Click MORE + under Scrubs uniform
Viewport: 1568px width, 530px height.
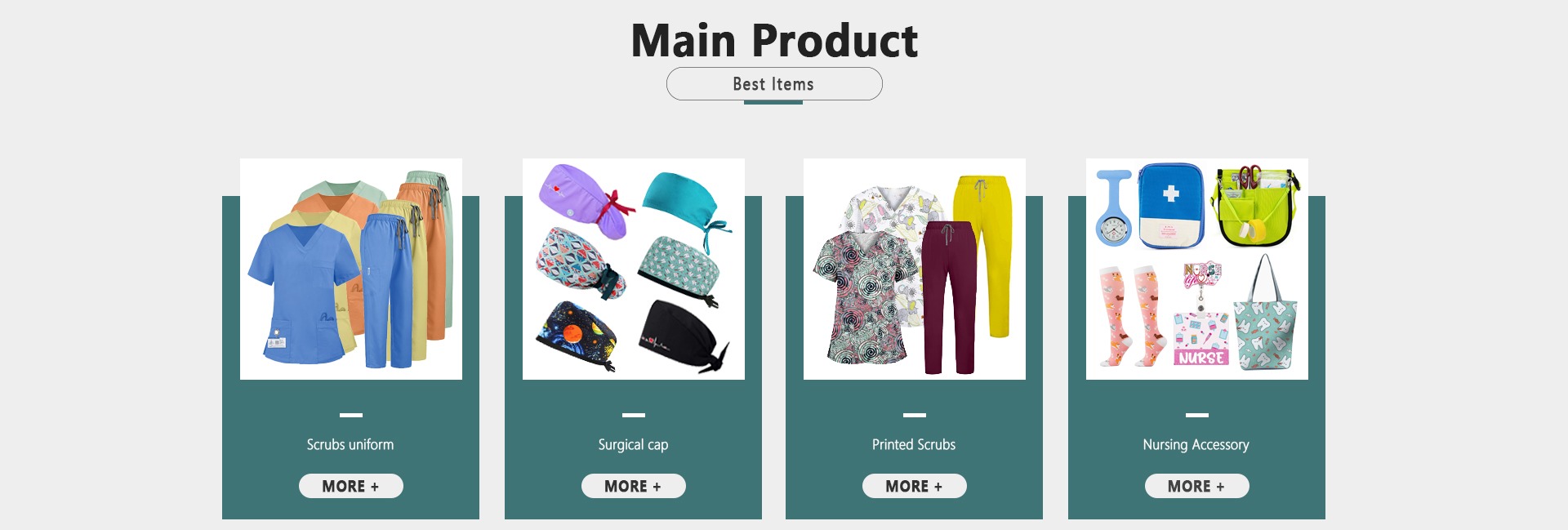(351, 486)
